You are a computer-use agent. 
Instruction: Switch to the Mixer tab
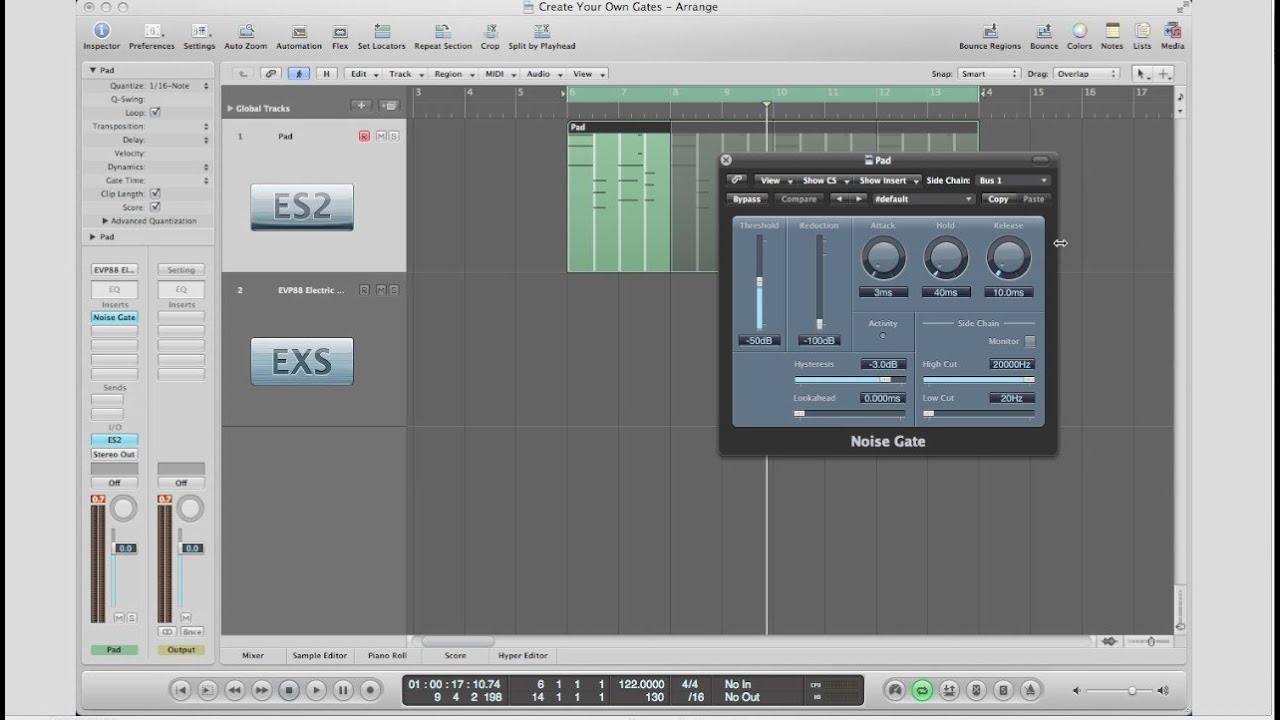253,656
